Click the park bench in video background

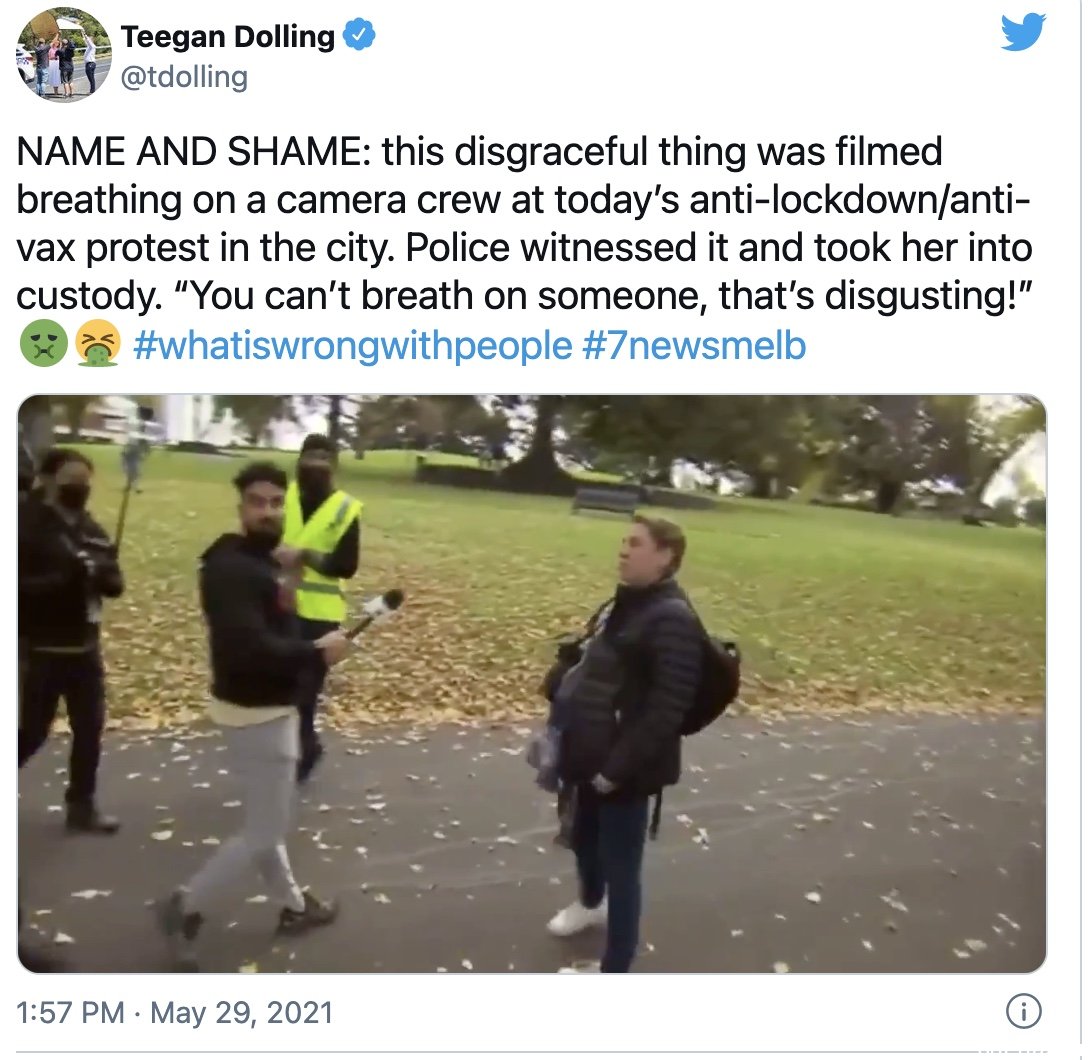(606, 499)
